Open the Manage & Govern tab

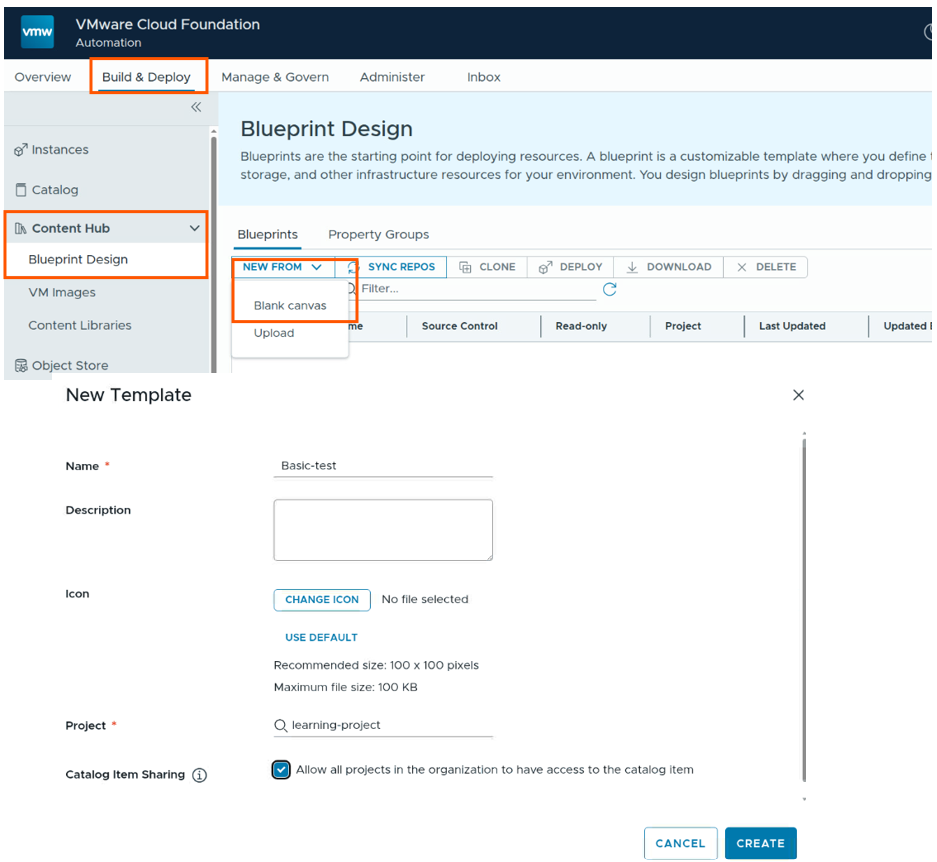click(x=275, y=77)
